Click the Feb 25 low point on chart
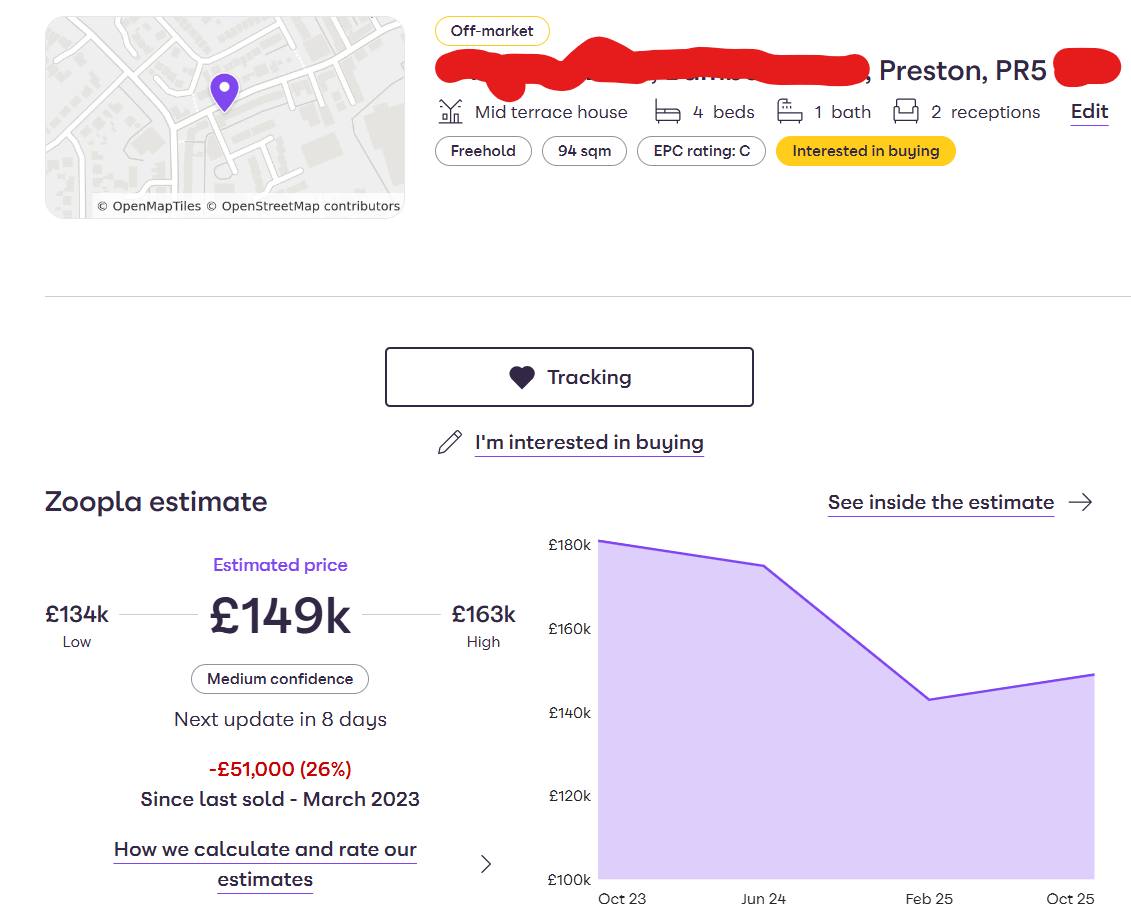Viewport: 1131px width, 922px height. 929,699
